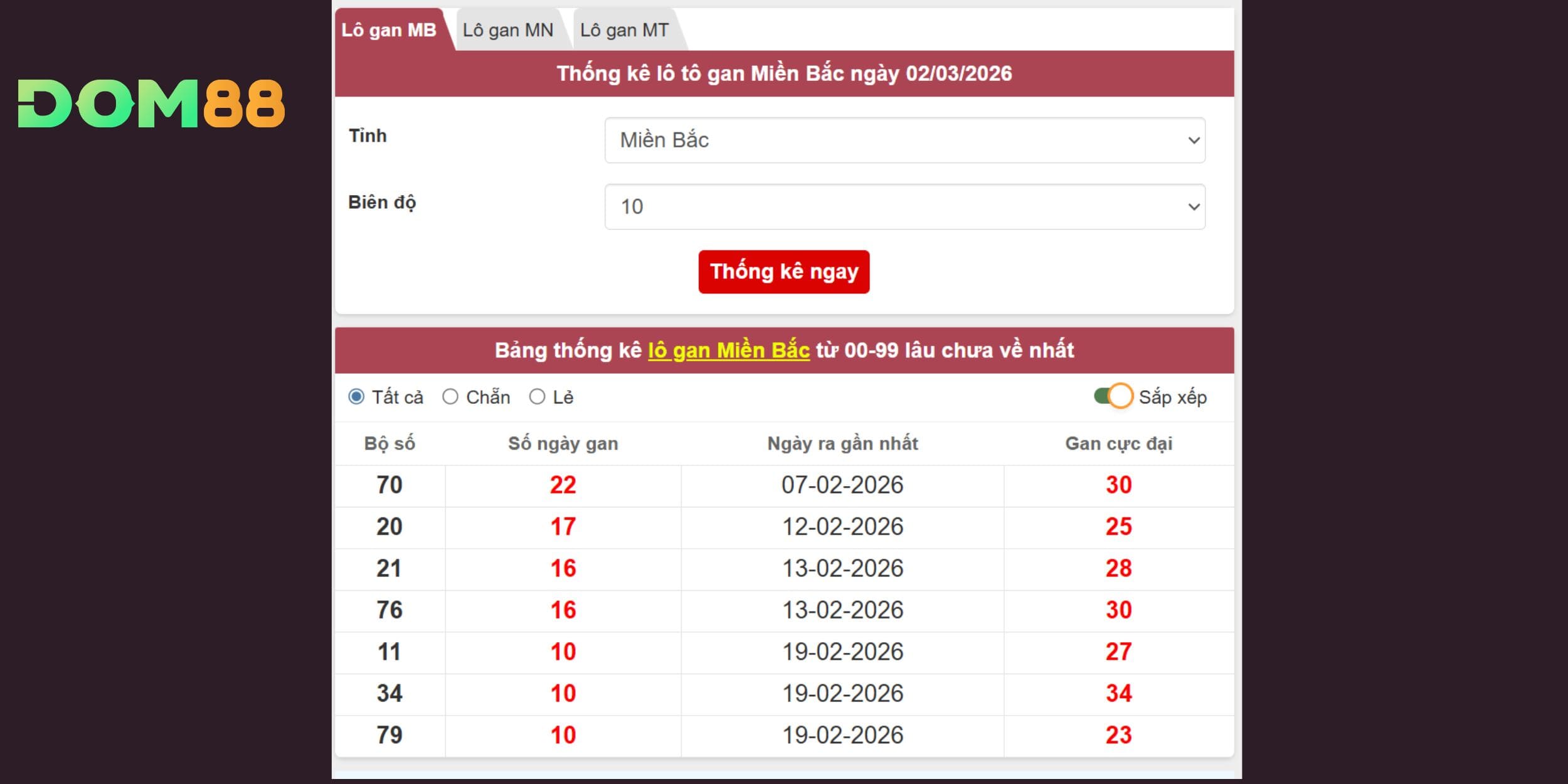Open the Tỉnh dropdown showing Miền Bắc
The width and height of the screenshot is (1568, 784).
click(904, 140)
